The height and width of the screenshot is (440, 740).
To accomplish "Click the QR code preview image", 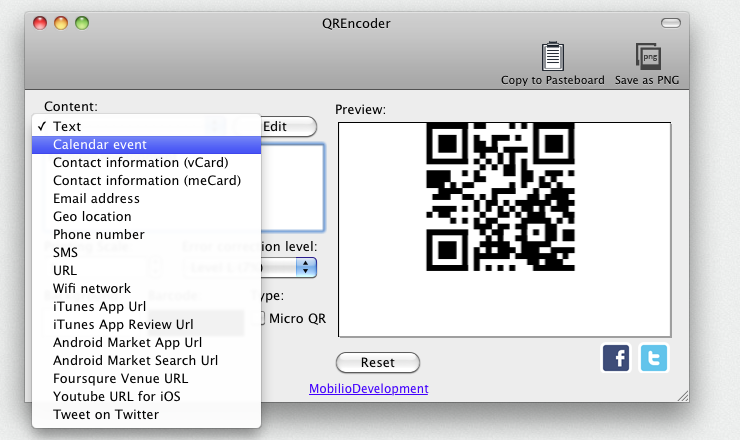I will (500, 196).
